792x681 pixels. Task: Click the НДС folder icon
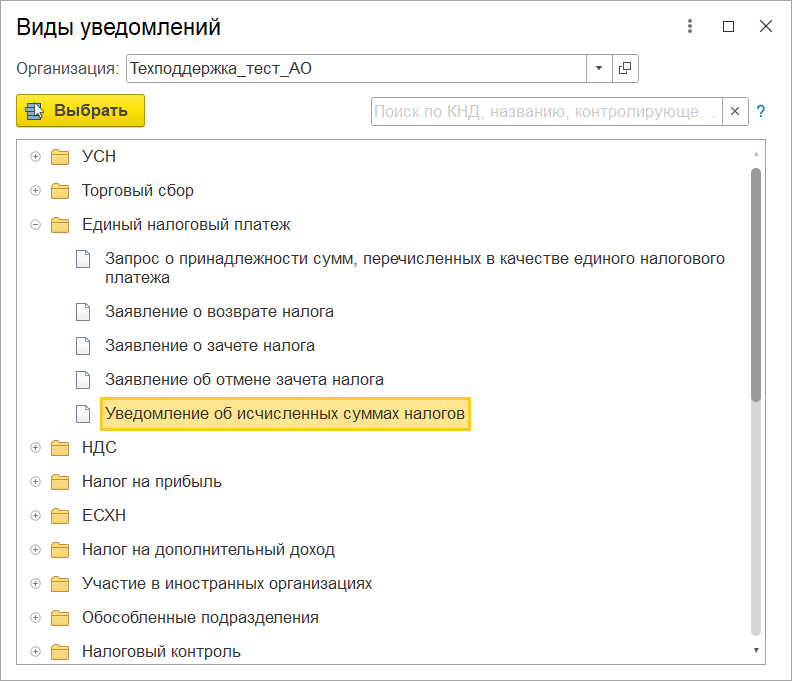pyautogui.click(x=60, y=448)
